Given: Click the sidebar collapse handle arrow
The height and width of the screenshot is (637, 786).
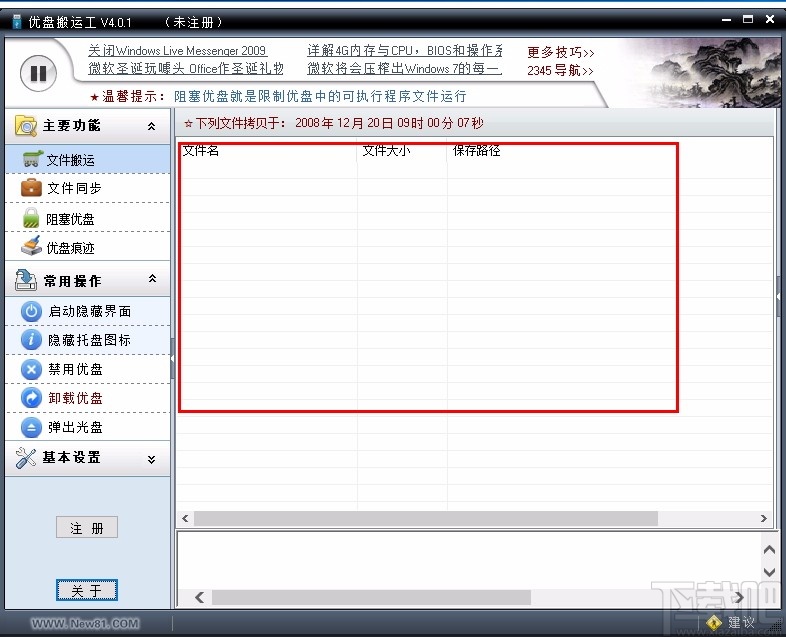Looking at the screenshot, I should click(x=172, y=359).
